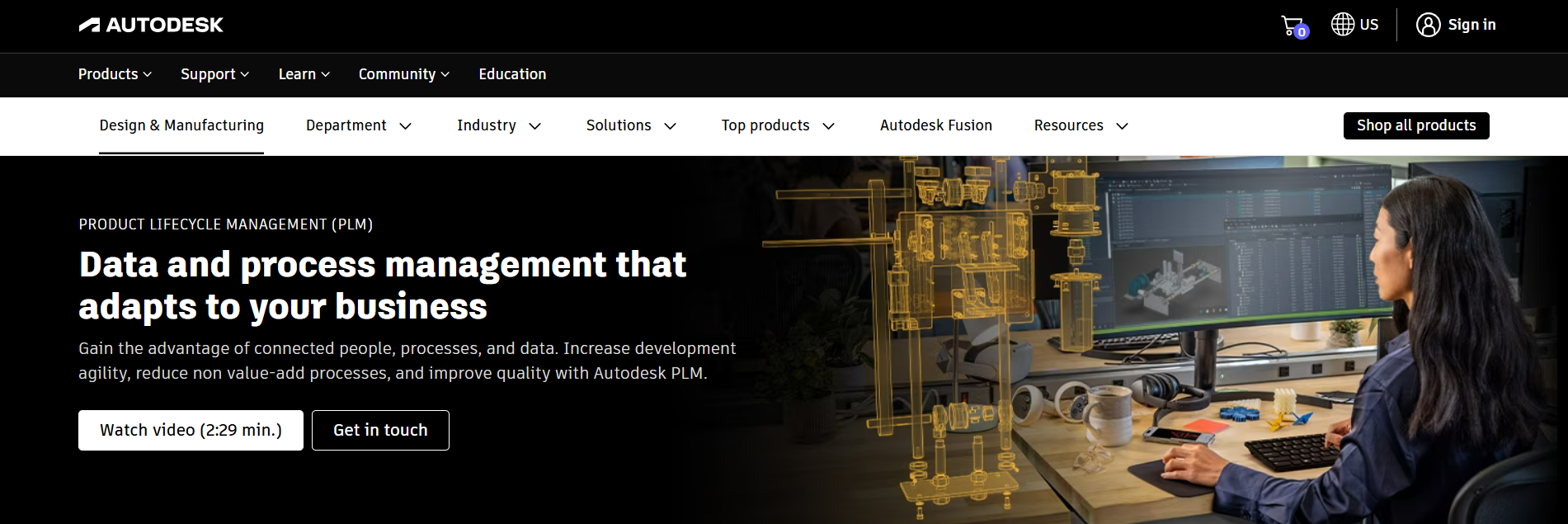Expand the Department chevron
Screen dimensions: 1568x524
[406, 126]
